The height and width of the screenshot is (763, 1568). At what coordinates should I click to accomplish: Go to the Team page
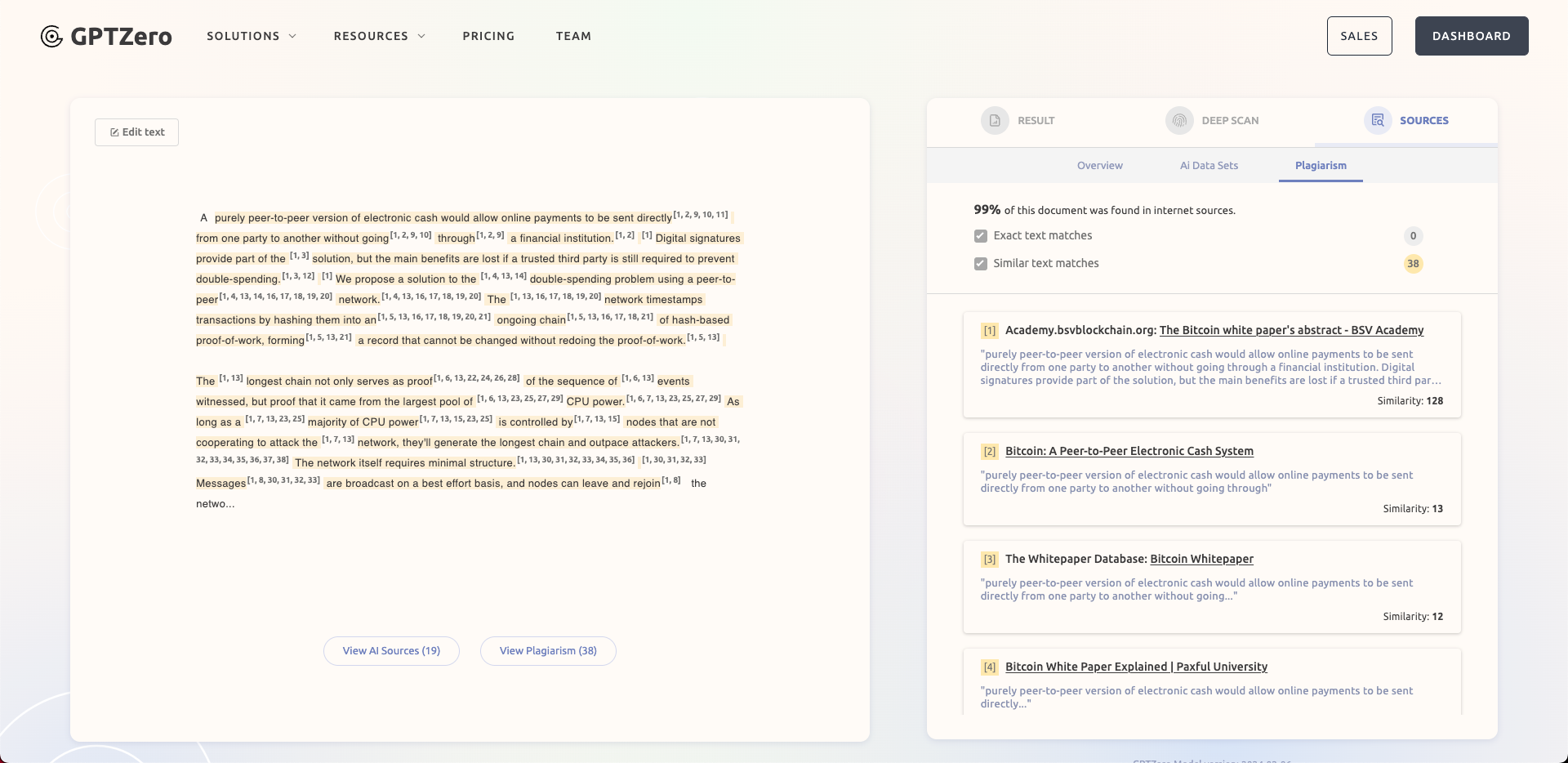tap(573, 36)
